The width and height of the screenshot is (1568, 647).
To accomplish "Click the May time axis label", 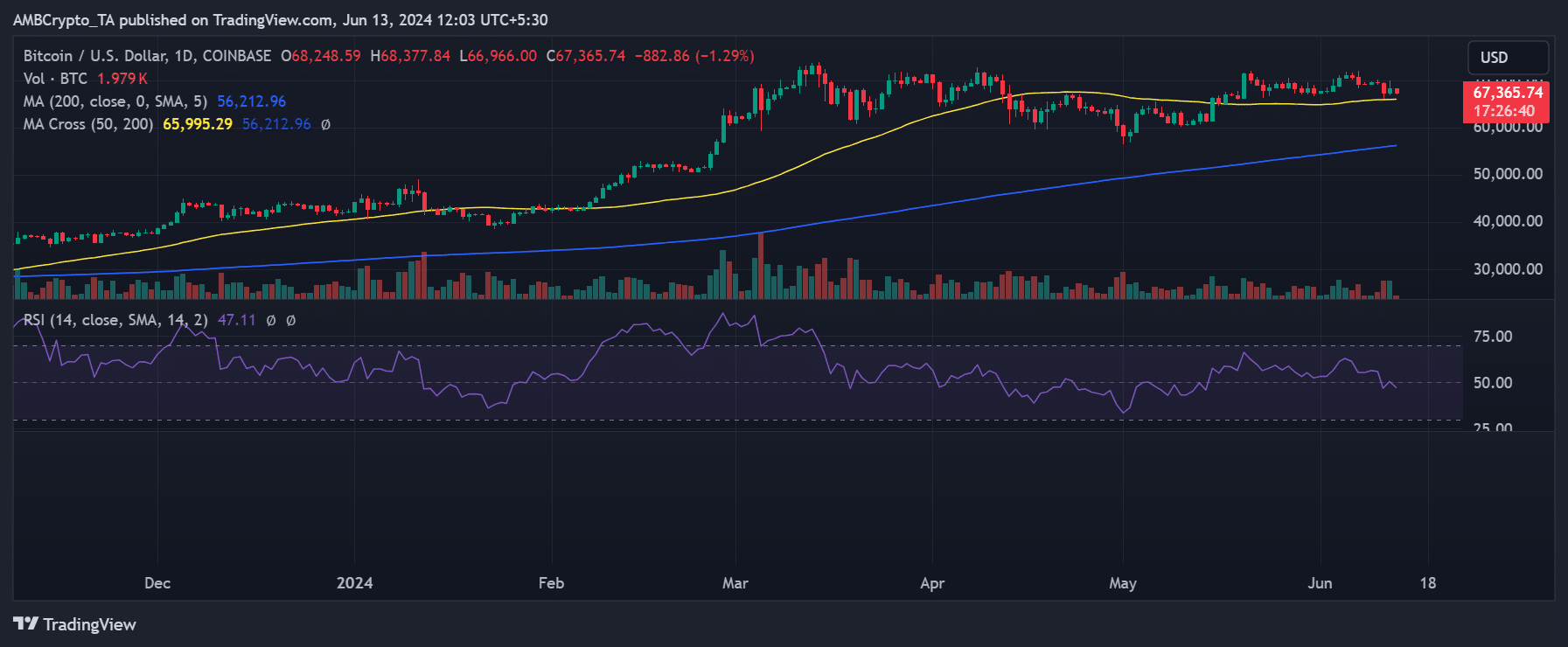I will click(x=1123, y=583).
